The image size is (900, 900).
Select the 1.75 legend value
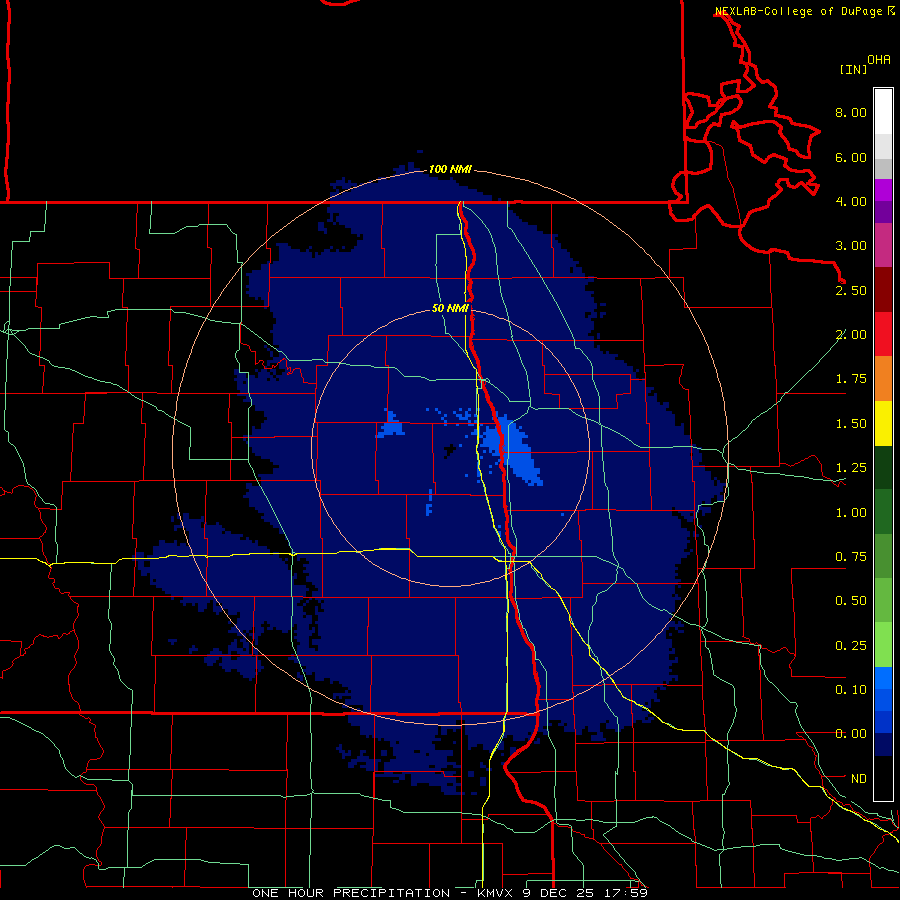pos(851,379)
